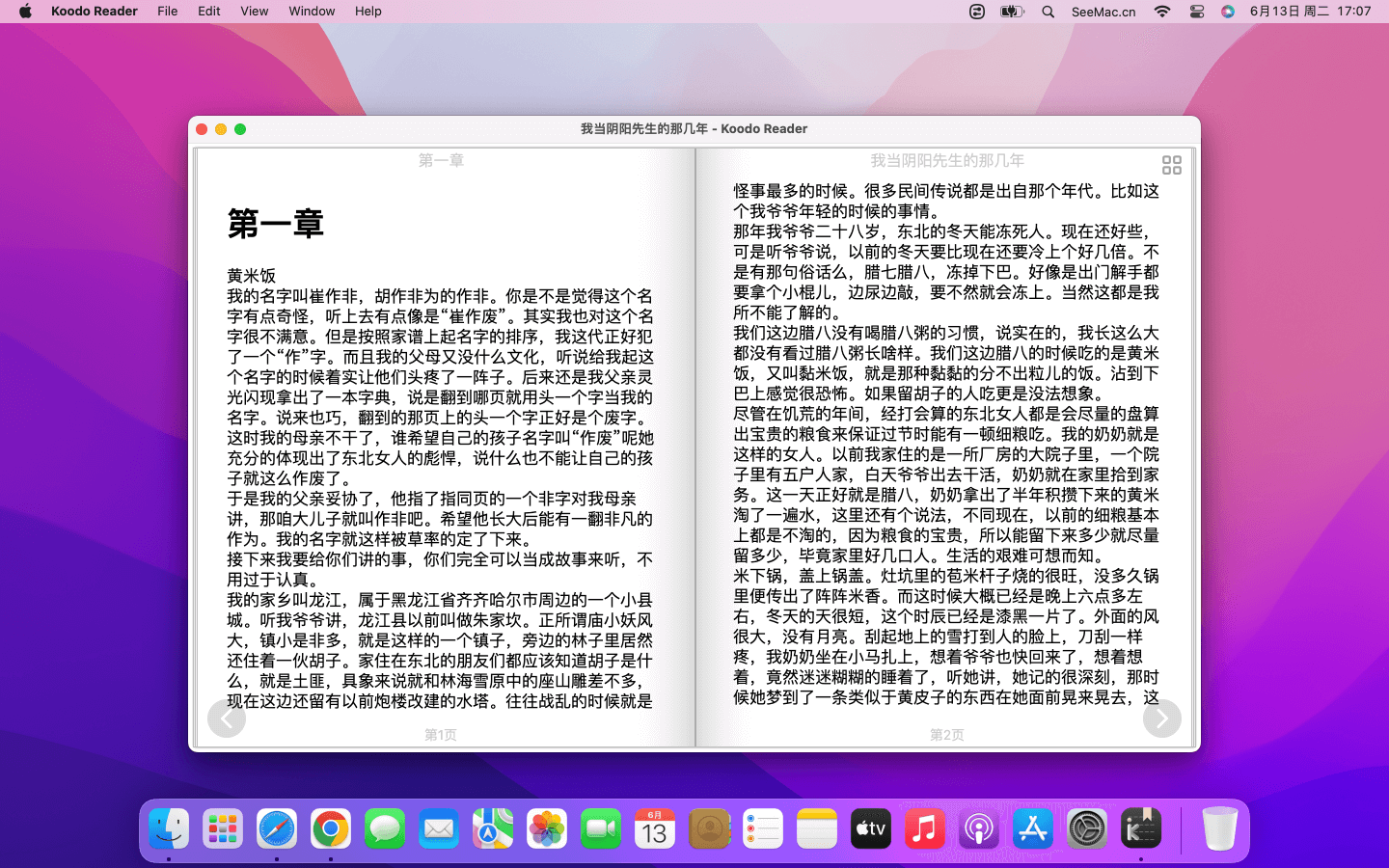
Task: Open the Help menu
Action: click(368, 12)
